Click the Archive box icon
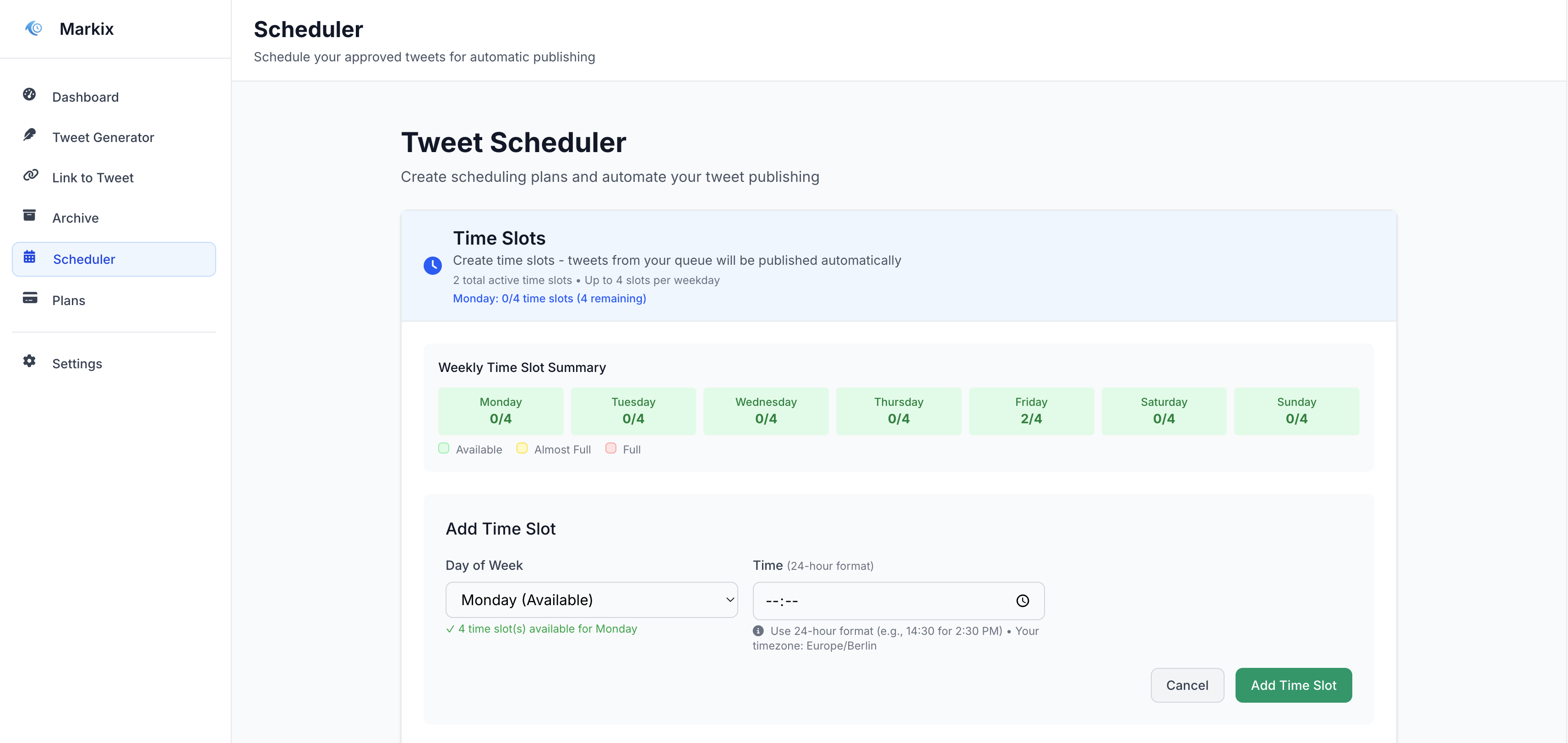 29,216
